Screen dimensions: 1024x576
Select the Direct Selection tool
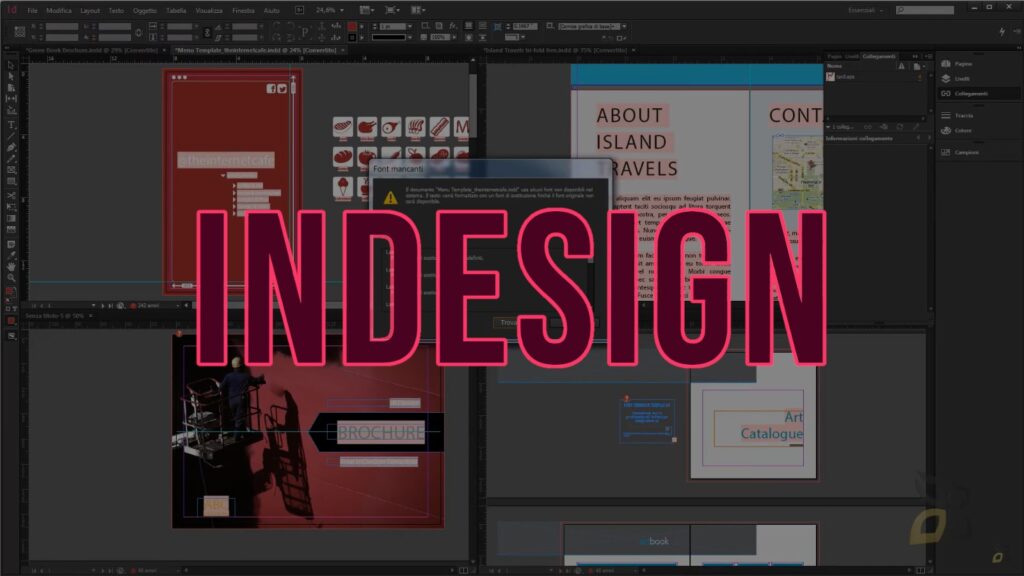click(x=11, y=76)
